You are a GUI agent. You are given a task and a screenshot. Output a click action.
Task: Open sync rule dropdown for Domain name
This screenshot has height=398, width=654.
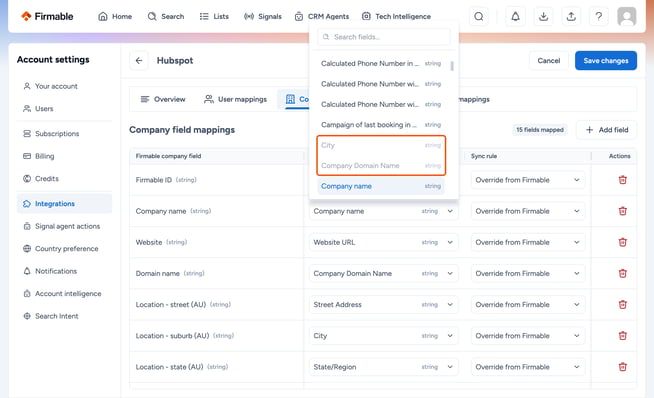[x=528, y=273]
